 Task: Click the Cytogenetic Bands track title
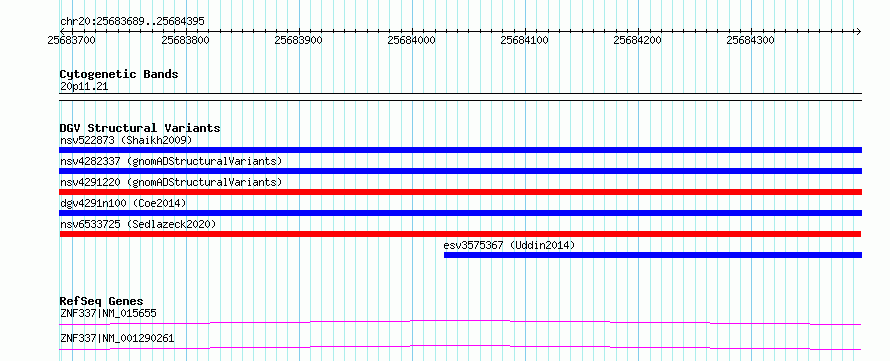pyautogui.click(x=119, y=74)
